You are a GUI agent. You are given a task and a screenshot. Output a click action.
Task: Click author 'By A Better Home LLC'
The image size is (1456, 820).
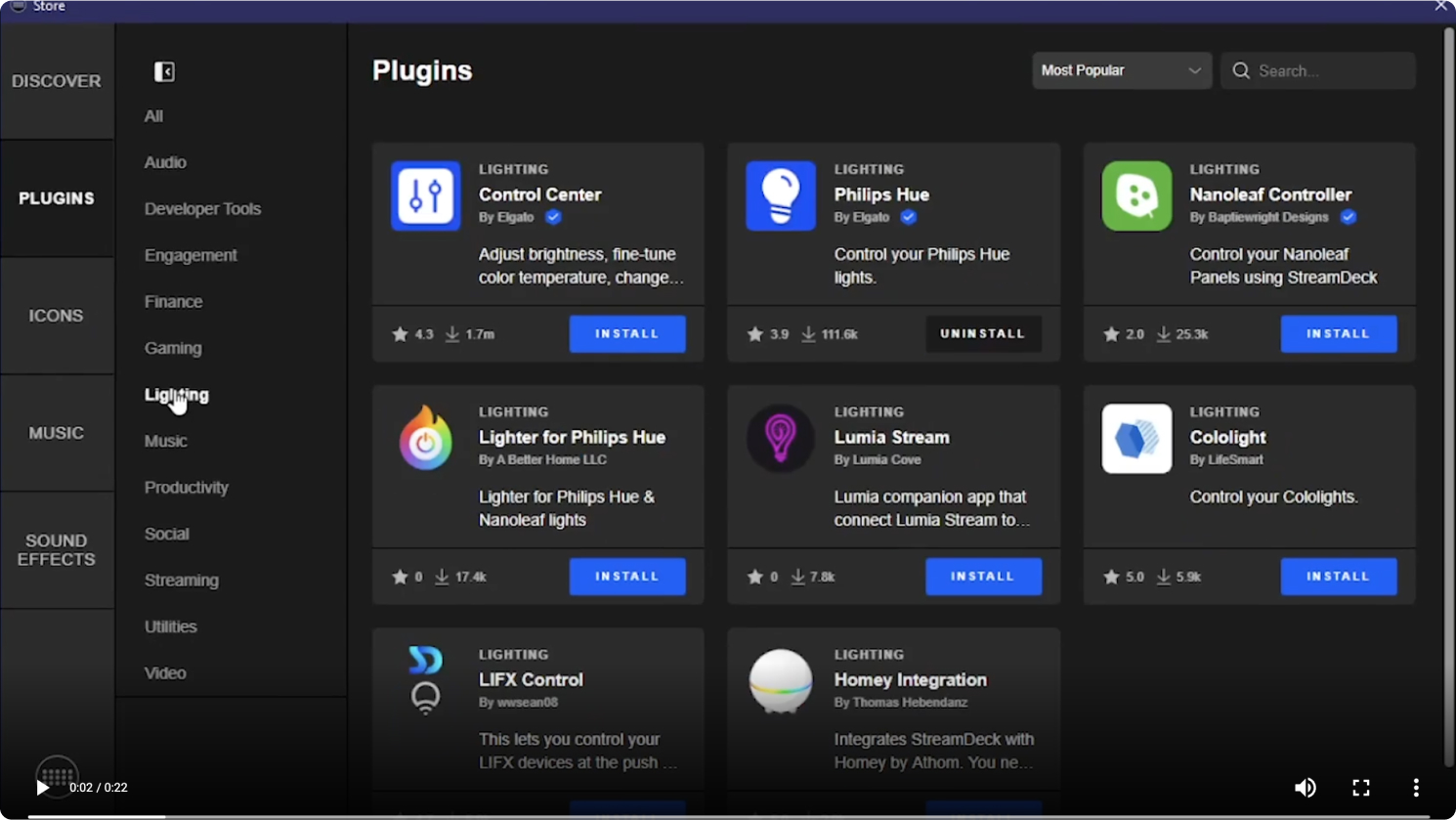click(x=542, y=460)
